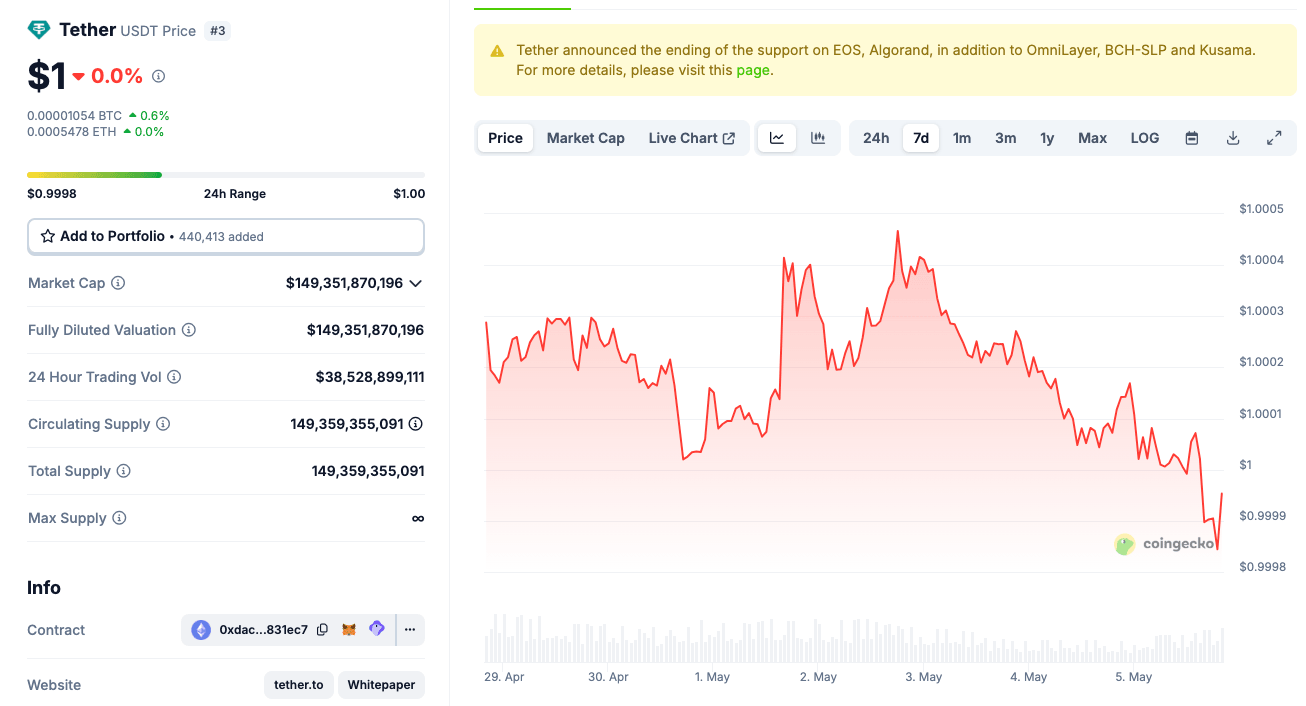Switch to the Market Cap tab
Image resolution: width=1306 pixels, height=706 pixels.
point(585,137)
